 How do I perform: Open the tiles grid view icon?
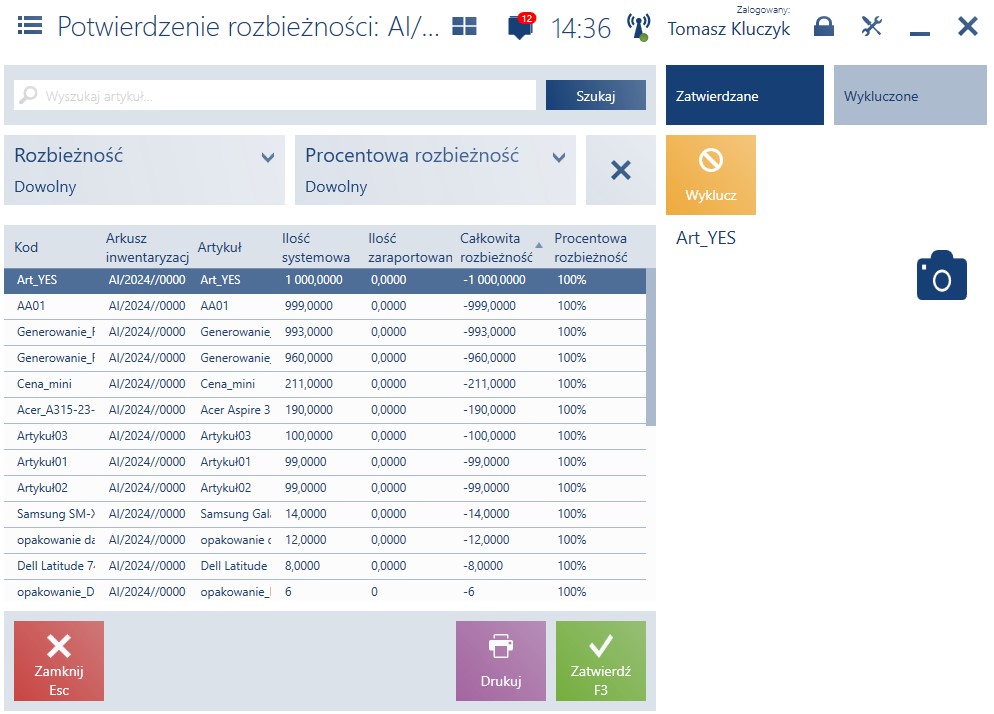coord(464,26)
